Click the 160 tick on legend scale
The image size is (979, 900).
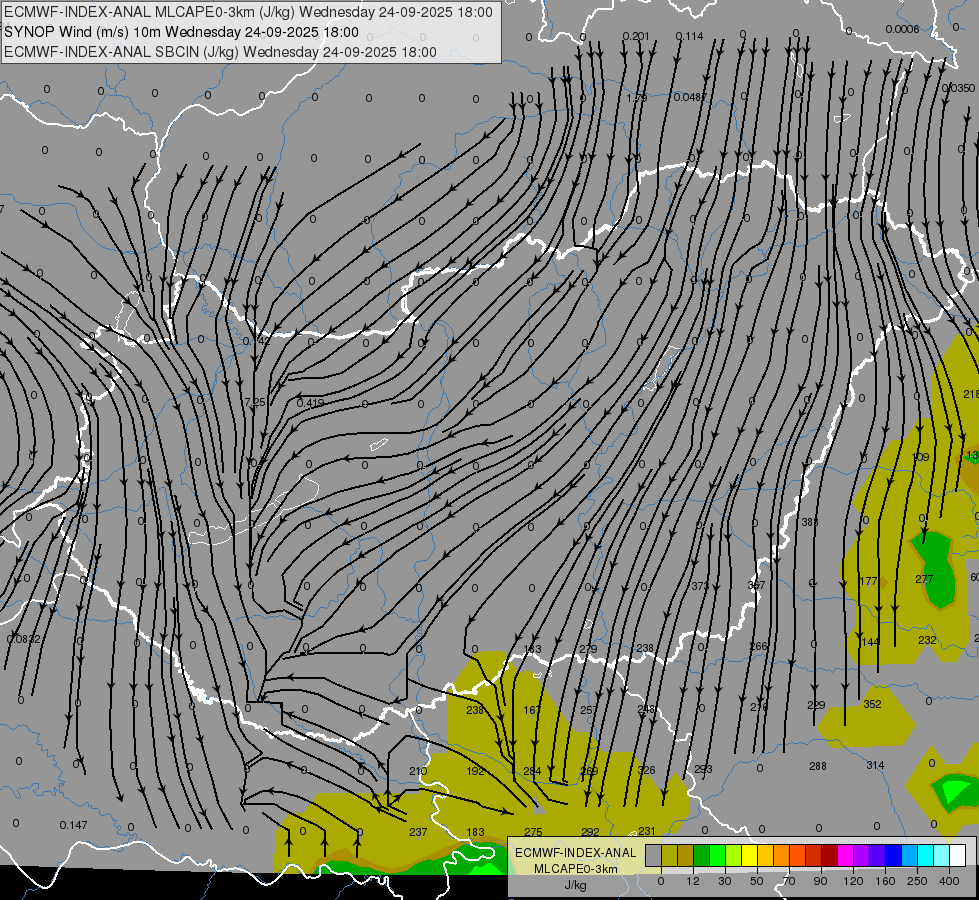coord(885,881)
